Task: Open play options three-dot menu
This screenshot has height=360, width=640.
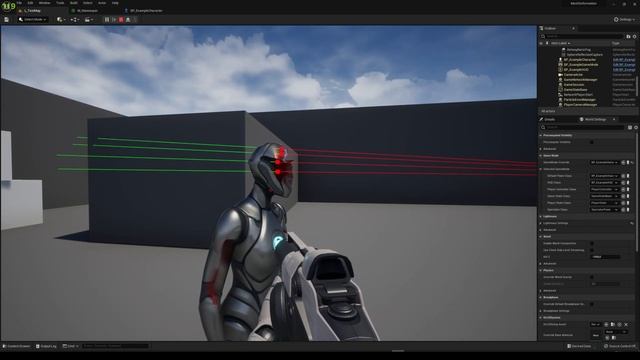Action: [135, 20]
